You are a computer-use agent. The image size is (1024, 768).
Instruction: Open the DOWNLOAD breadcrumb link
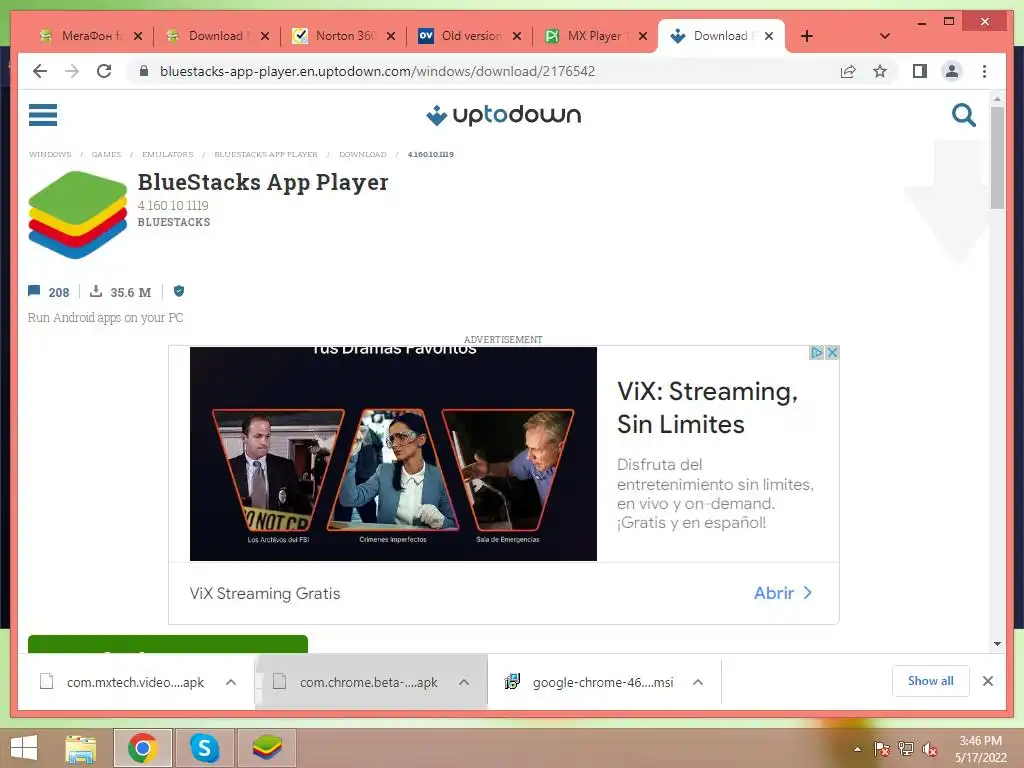click(x=362, y=155)
